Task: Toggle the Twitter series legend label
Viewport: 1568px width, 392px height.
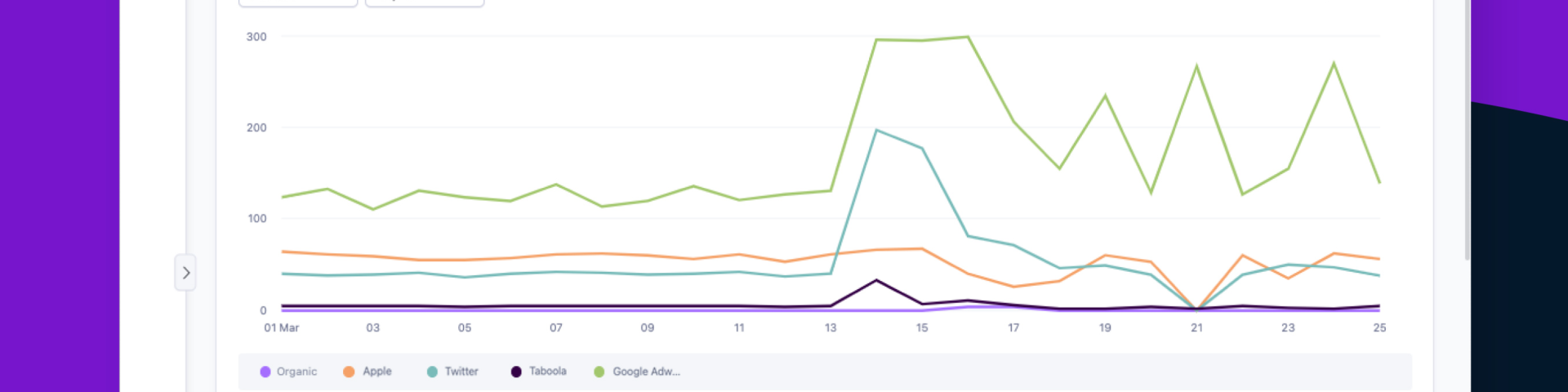Action: [x=461, y=372]
